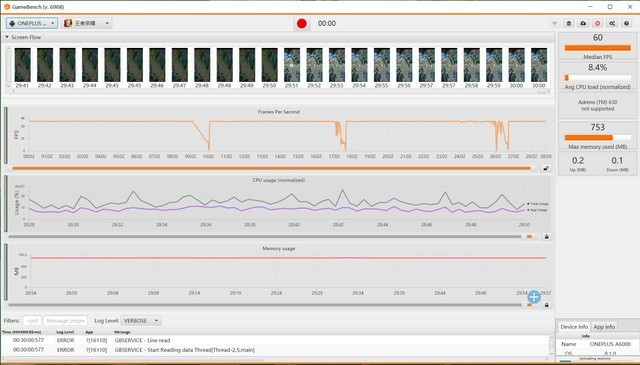Image resolution: width=640 pixels, height=365 pixels.
Task: Open the ONEPLUS device dropdown
Action: click(32, 23)
